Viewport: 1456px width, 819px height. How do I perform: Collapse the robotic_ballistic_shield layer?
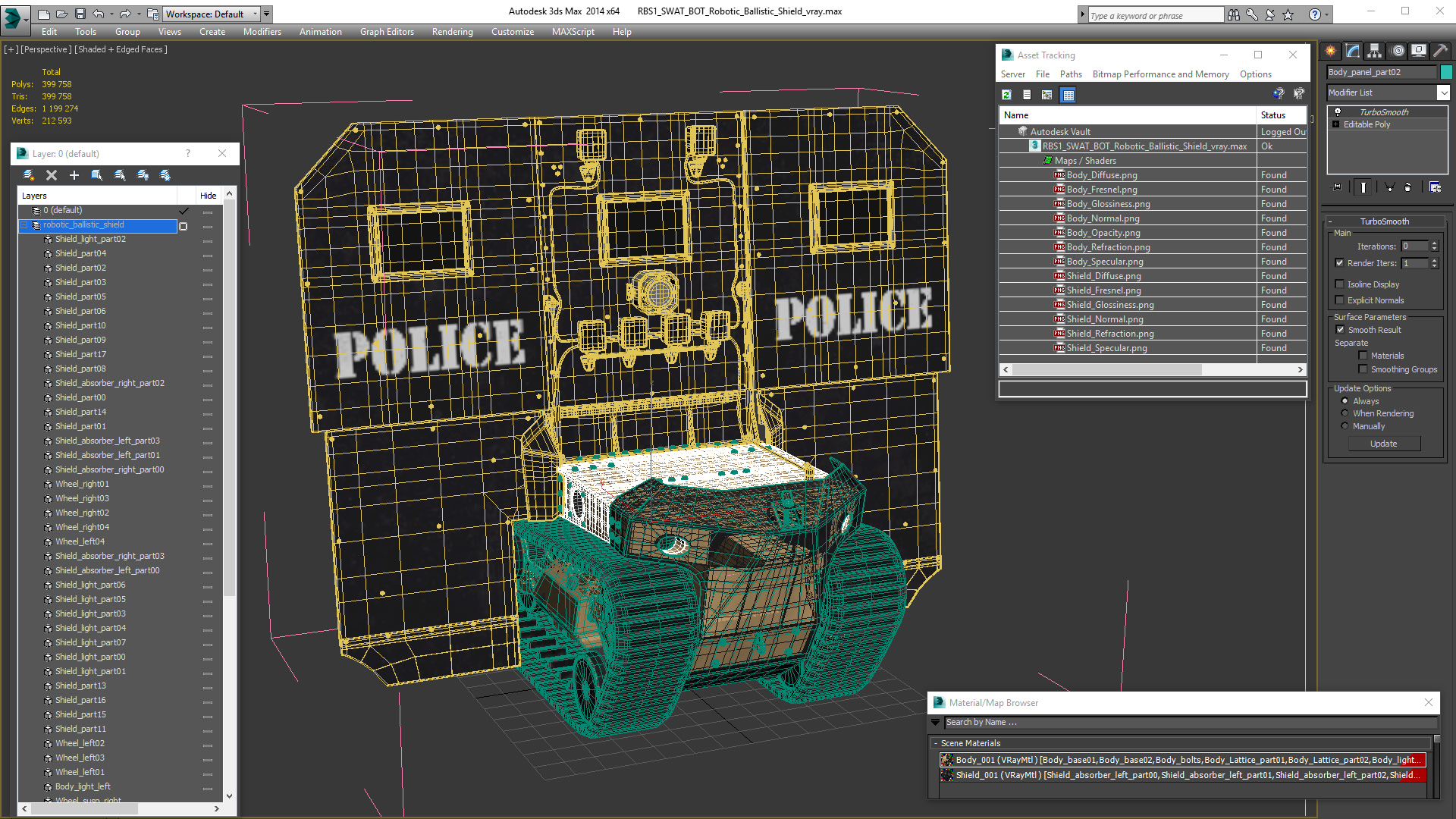[x=24, y=225]
